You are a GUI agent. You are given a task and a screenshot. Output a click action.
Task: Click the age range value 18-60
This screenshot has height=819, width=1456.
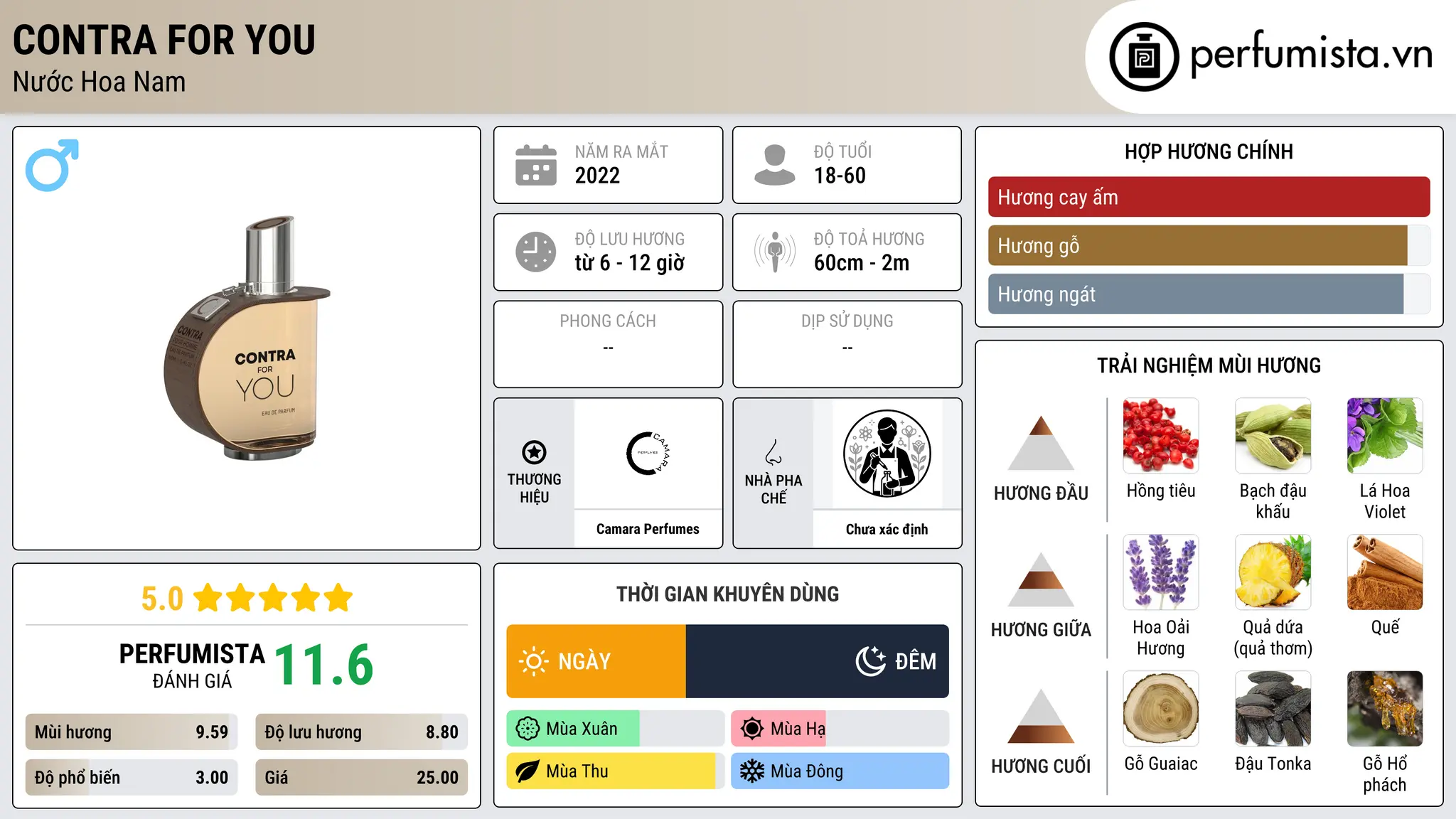(840, 176)
